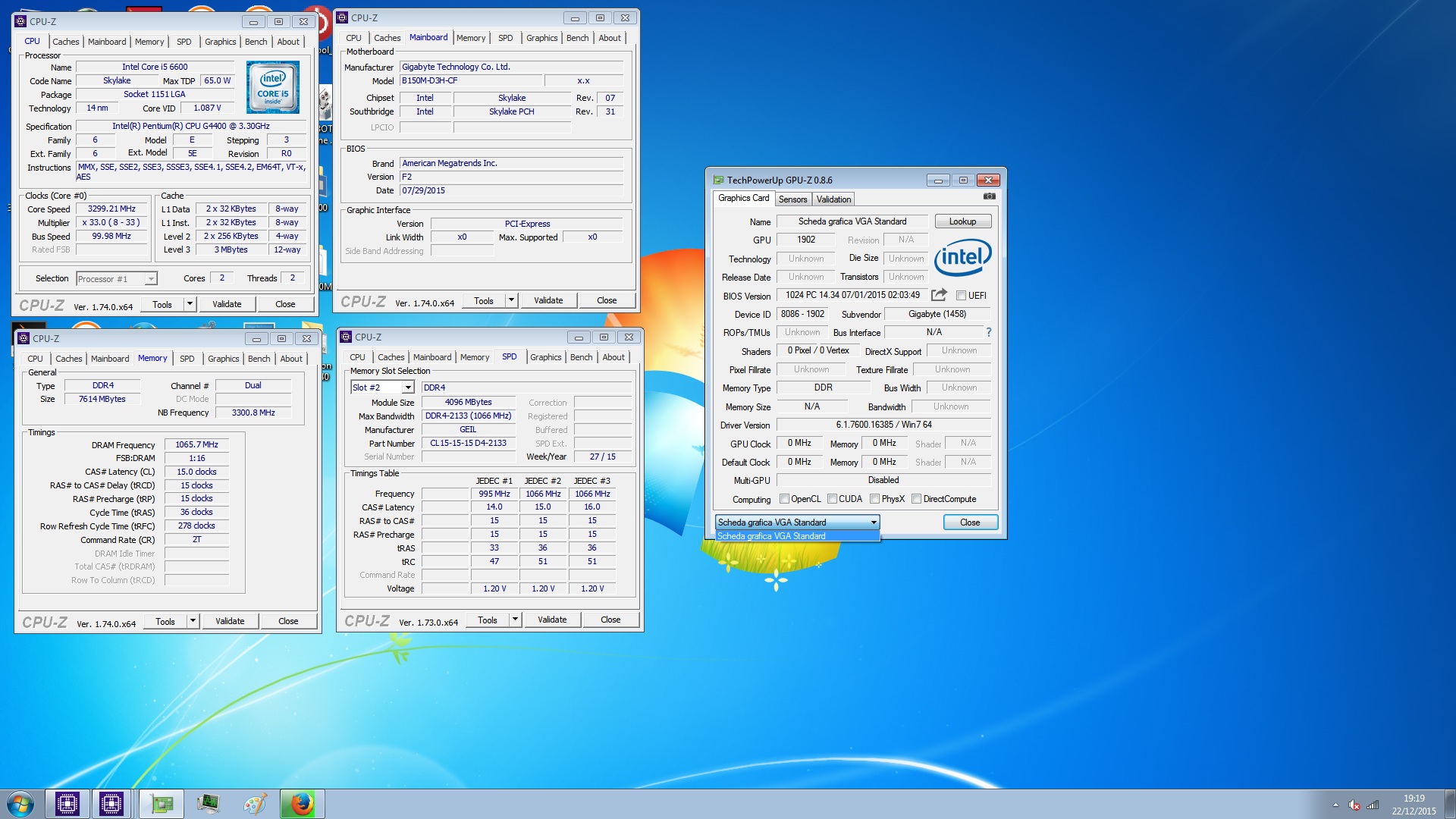Viewport: 1456px width, 819px height.
Task: Click the Part Number CL15-15-15 D4-2133 field
Action: pyautogui.click(x=468, y=443)
